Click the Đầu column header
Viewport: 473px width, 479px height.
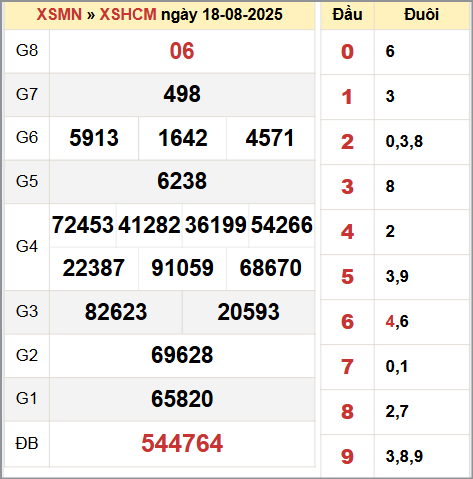(347, 14)
